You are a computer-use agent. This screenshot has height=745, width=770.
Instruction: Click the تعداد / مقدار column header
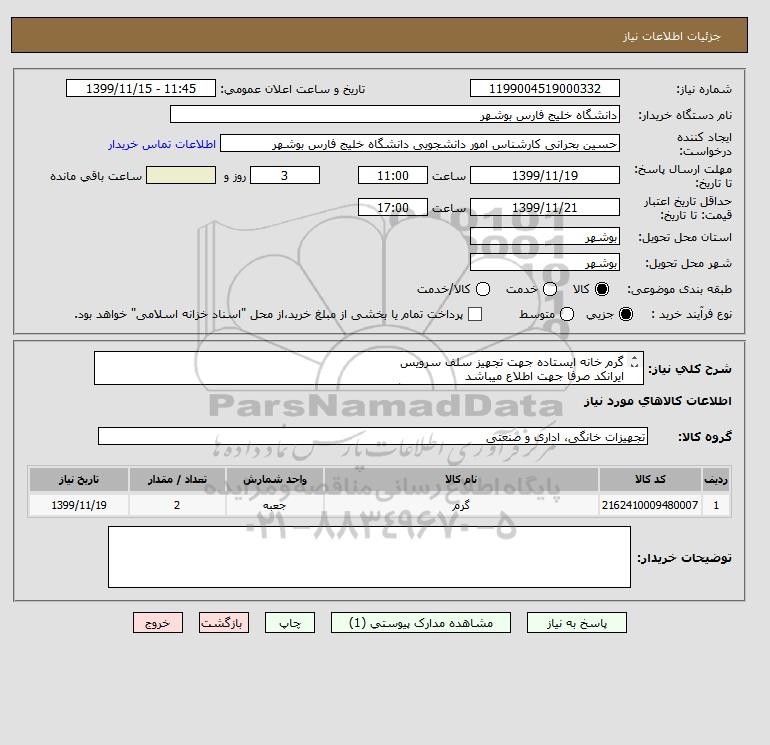coord(177,479)
